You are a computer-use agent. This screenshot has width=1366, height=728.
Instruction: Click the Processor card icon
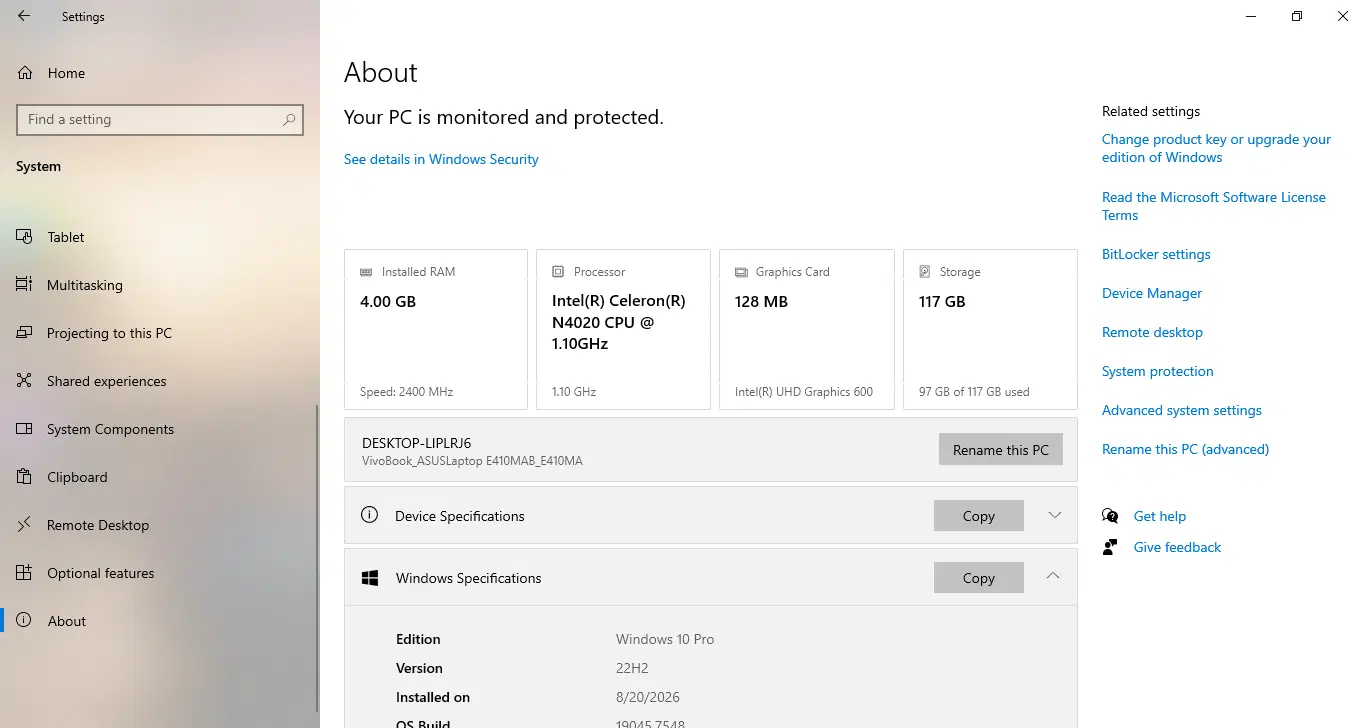(x=558, y=272)
